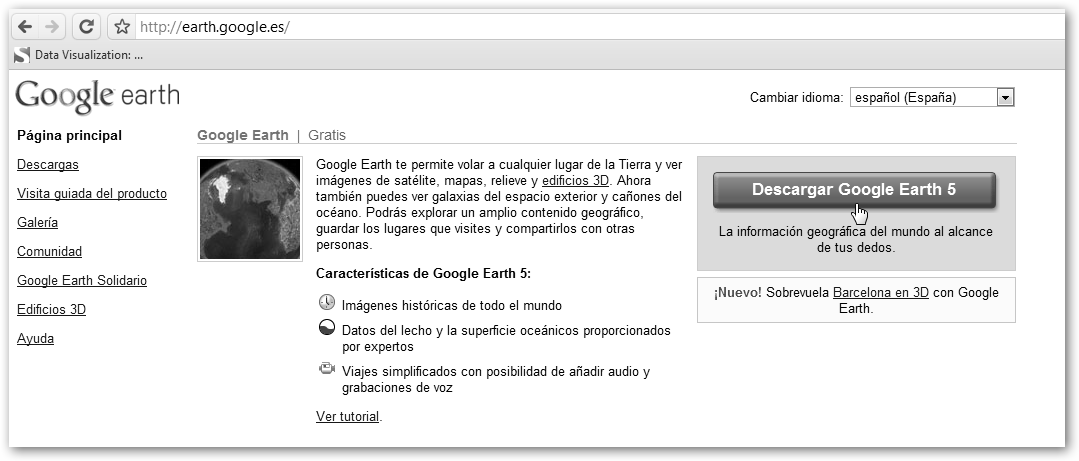This screenshot has width=1079, height=461.
Task: Click the historical imagery clock icon
Action: (x=327, y=303)
